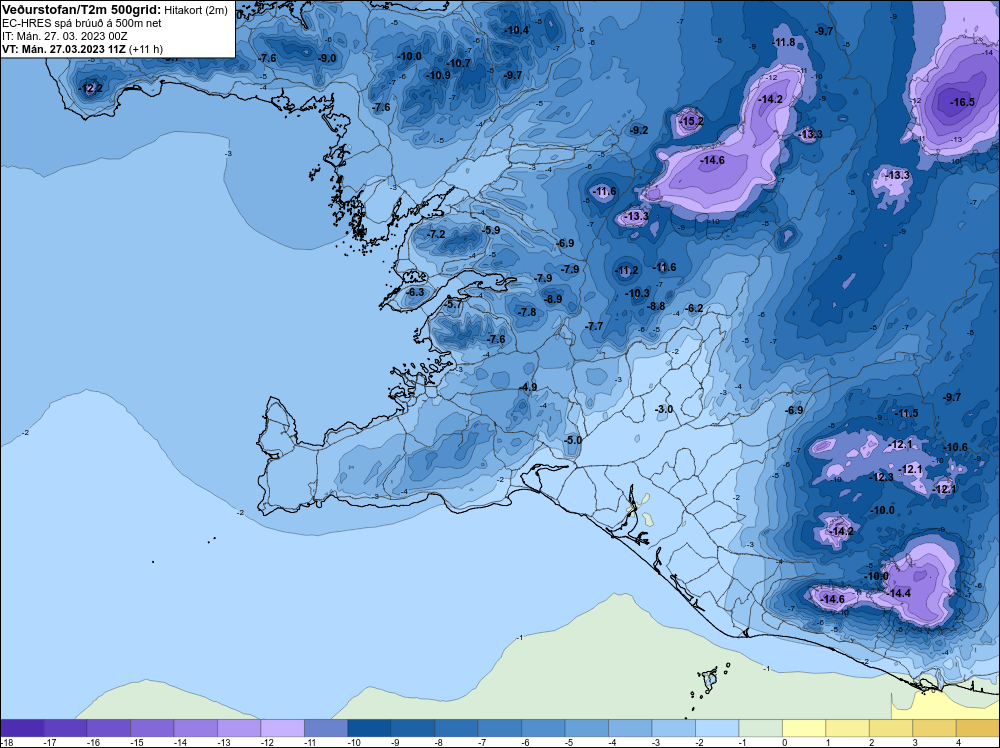1000x748 pixels.
Task: Pick the dark blue legend swatch between -10 and -9
Action: [369, 728]
